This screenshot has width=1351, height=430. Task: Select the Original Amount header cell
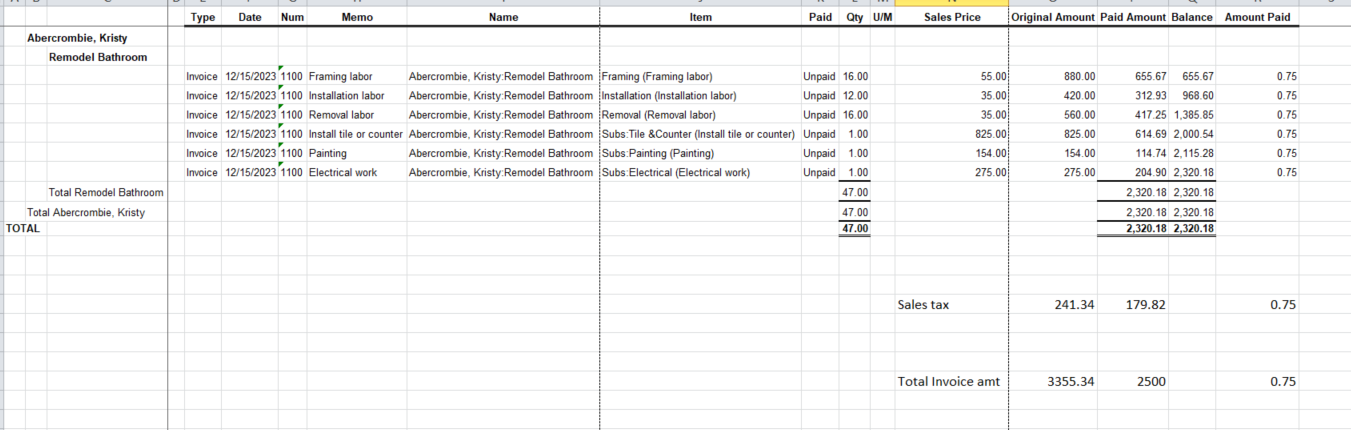click(1053, 17)
